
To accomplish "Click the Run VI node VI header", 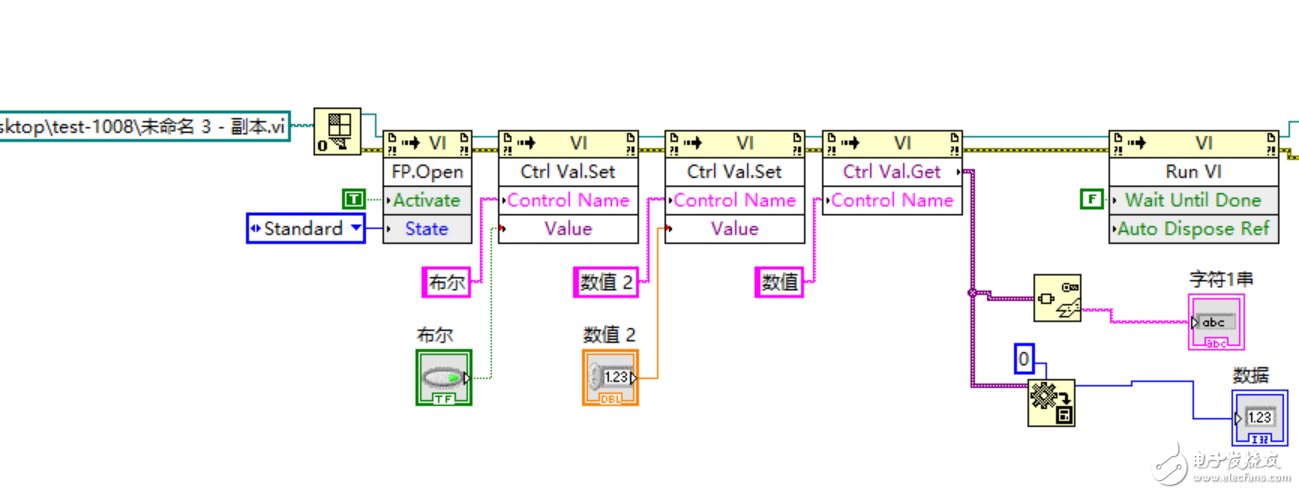I will pos(1193,143).
